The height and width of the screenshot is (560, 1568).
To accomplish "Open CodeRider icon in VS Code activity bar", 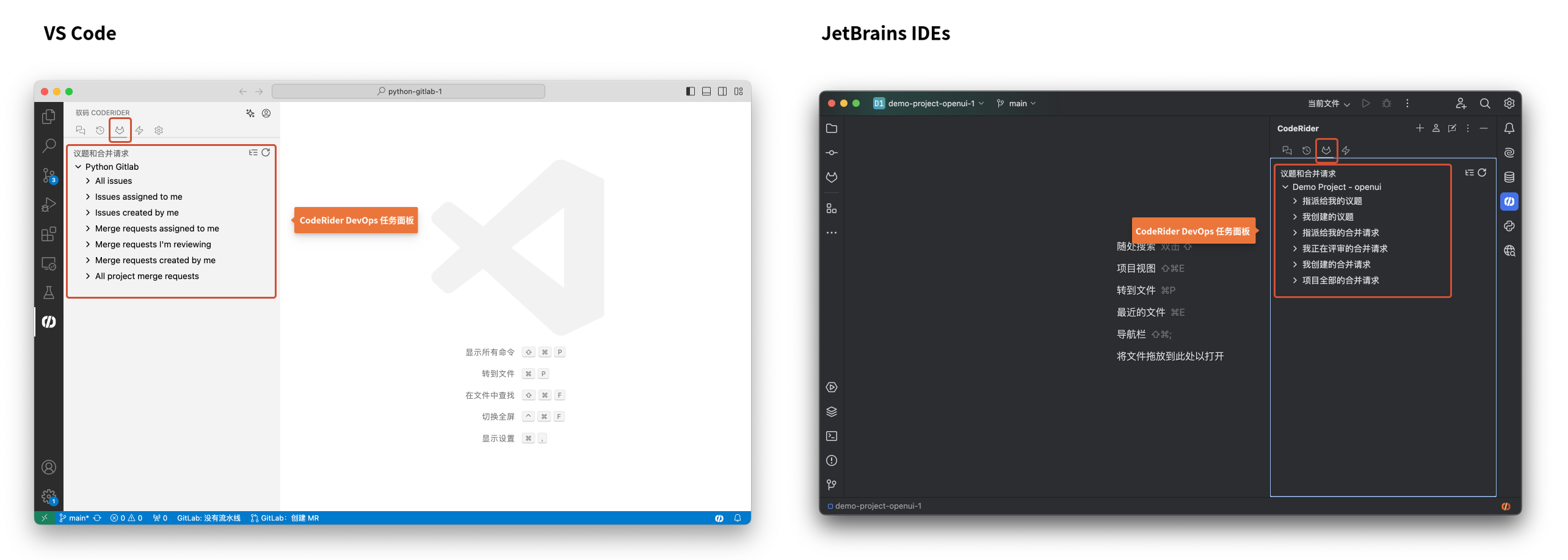I will [49, 322].
